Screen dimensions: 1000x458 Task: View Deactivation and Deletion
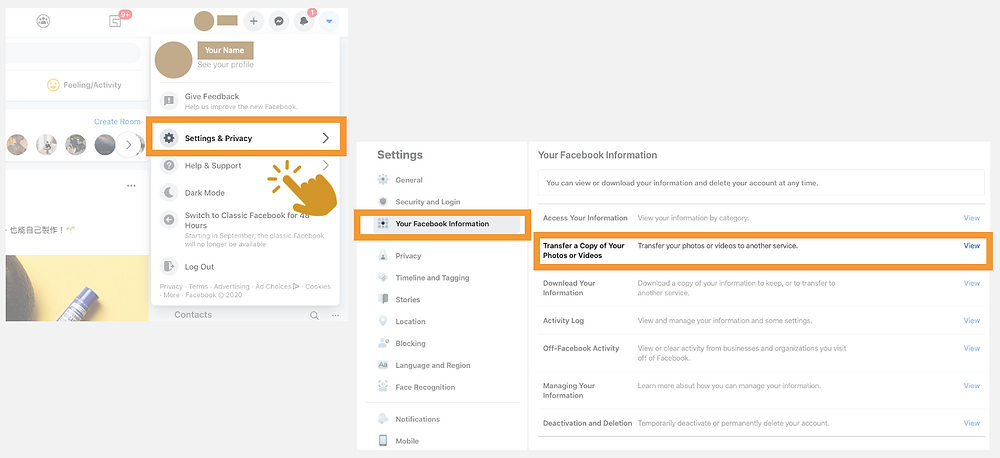pos(971,423)
